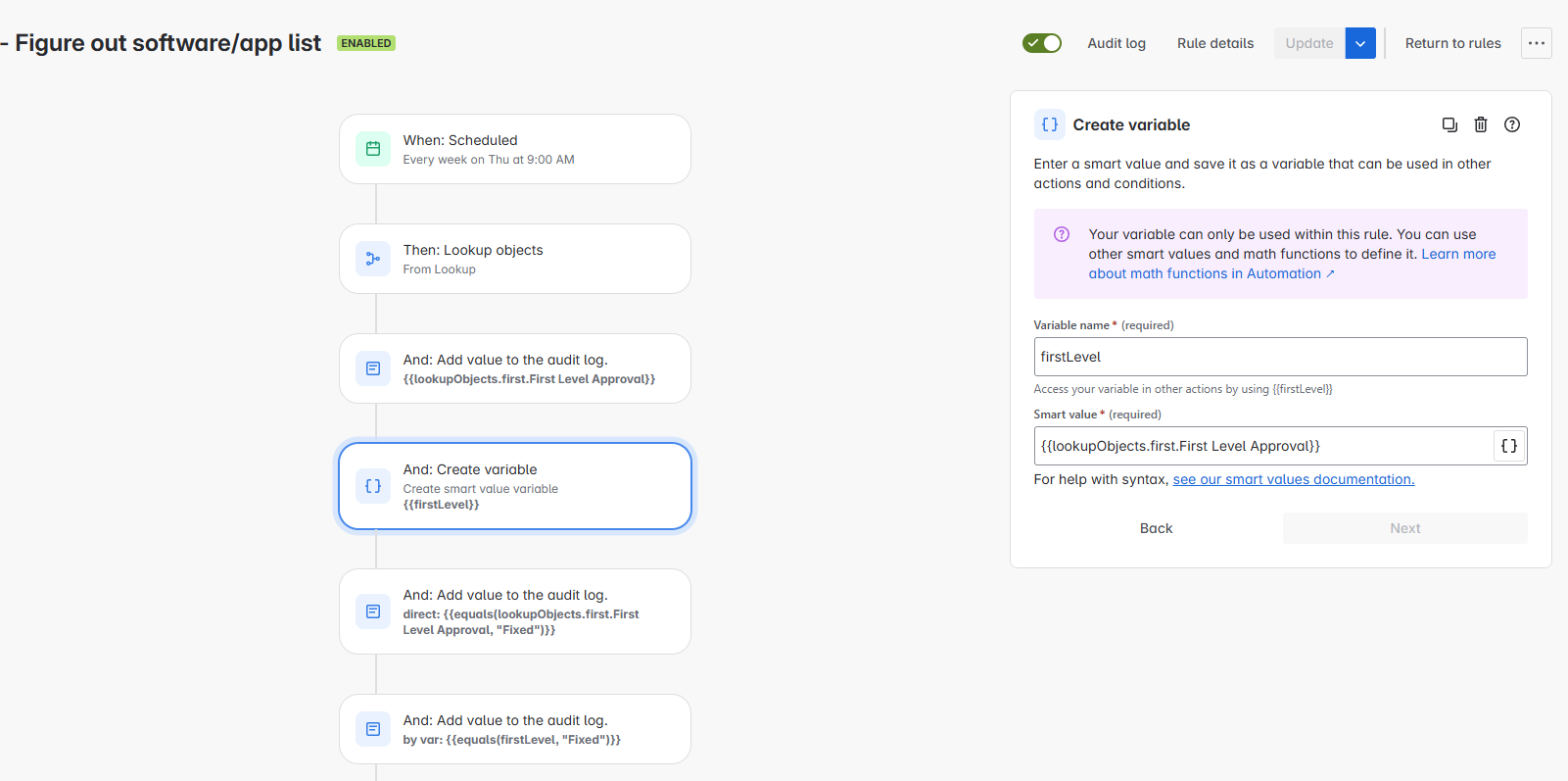Click the duplicate component icon
1568x781 pixels.
point(1449,124)
